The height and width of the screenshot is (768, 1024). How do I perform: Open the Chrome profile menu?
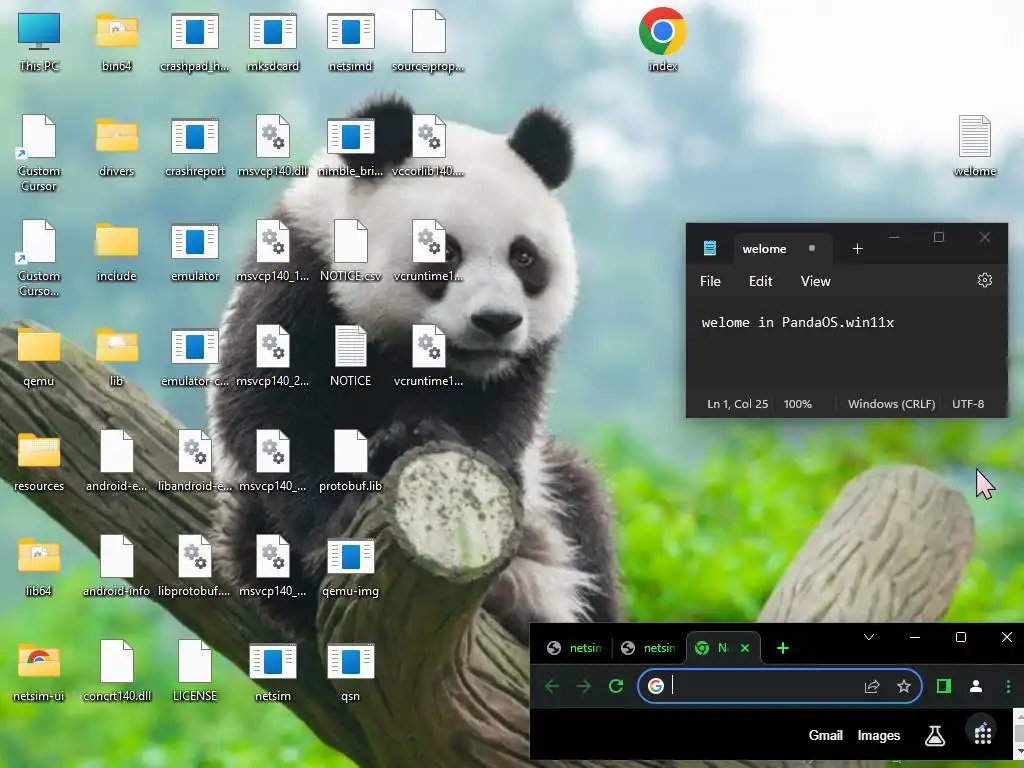click(976, 686)
